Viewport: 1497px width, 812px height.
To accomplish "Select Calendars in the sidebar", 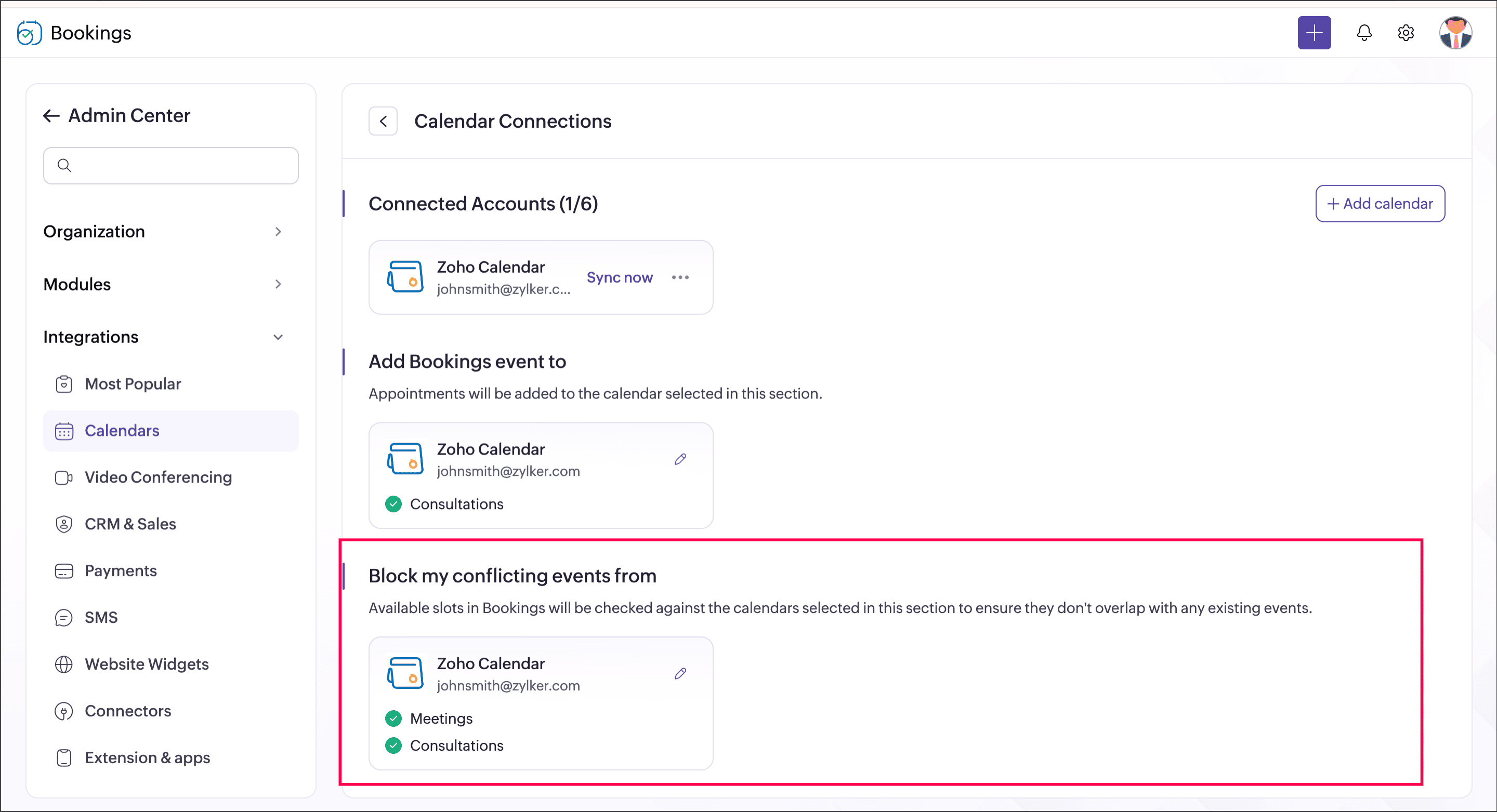I will pos(171,430).
